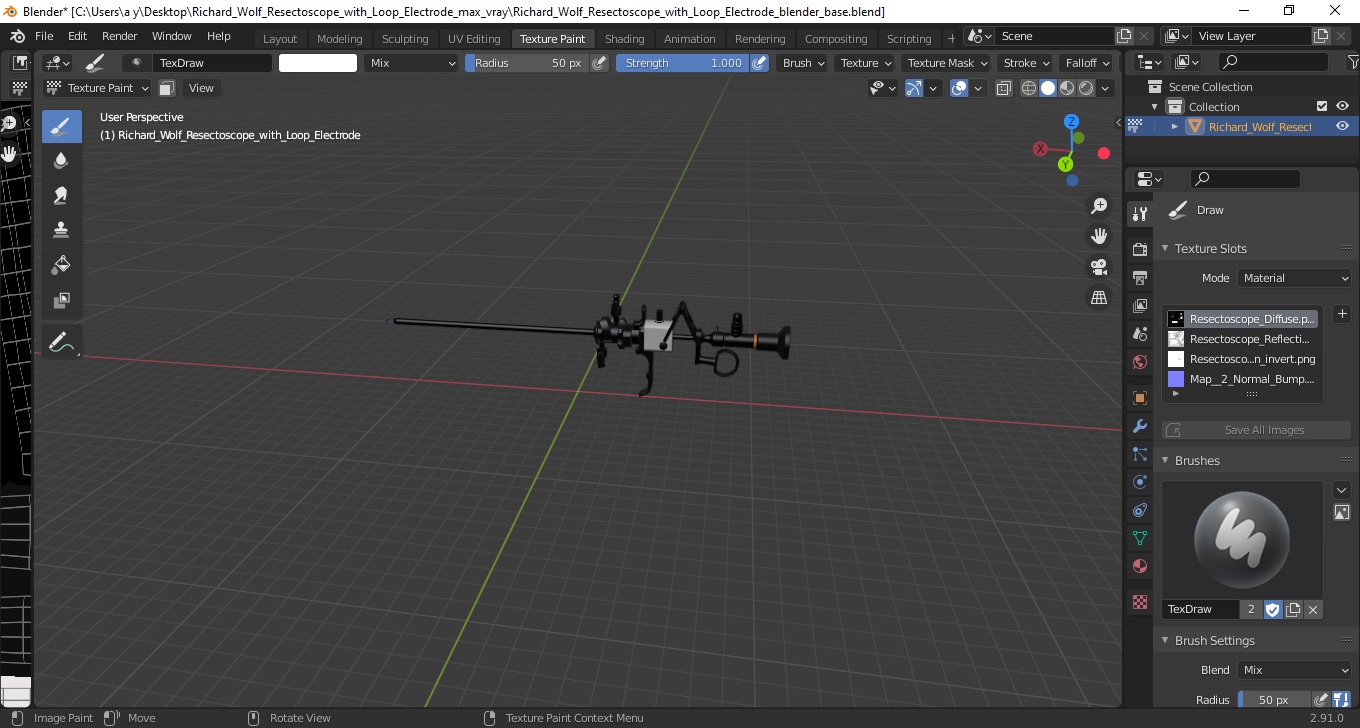Select the Annotate tool
The width and height of the screenshot is (1360, 728).
[61, 343]
